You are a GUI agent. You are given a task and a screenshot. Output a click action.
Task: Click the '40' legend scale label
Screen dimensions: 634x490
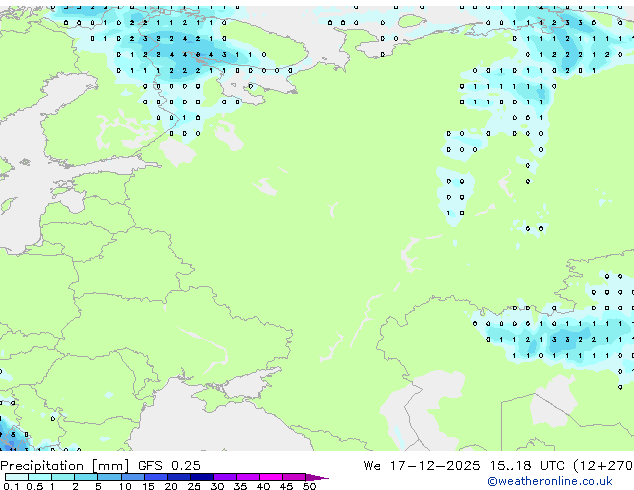[263, 486]
